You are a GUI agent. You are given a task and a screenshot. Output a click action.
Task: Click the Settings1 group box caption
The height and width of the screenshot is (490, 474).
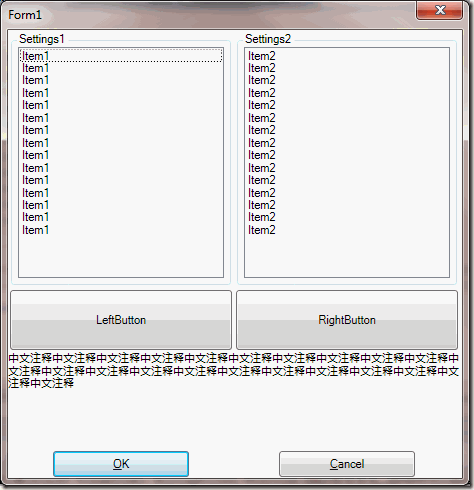click(x=41, y=39)
